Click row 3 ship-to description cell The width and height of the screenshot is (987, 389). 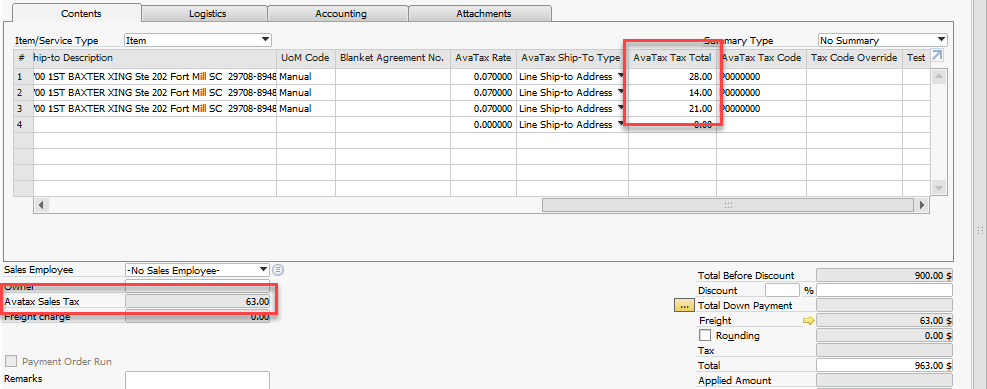[155, 108]
